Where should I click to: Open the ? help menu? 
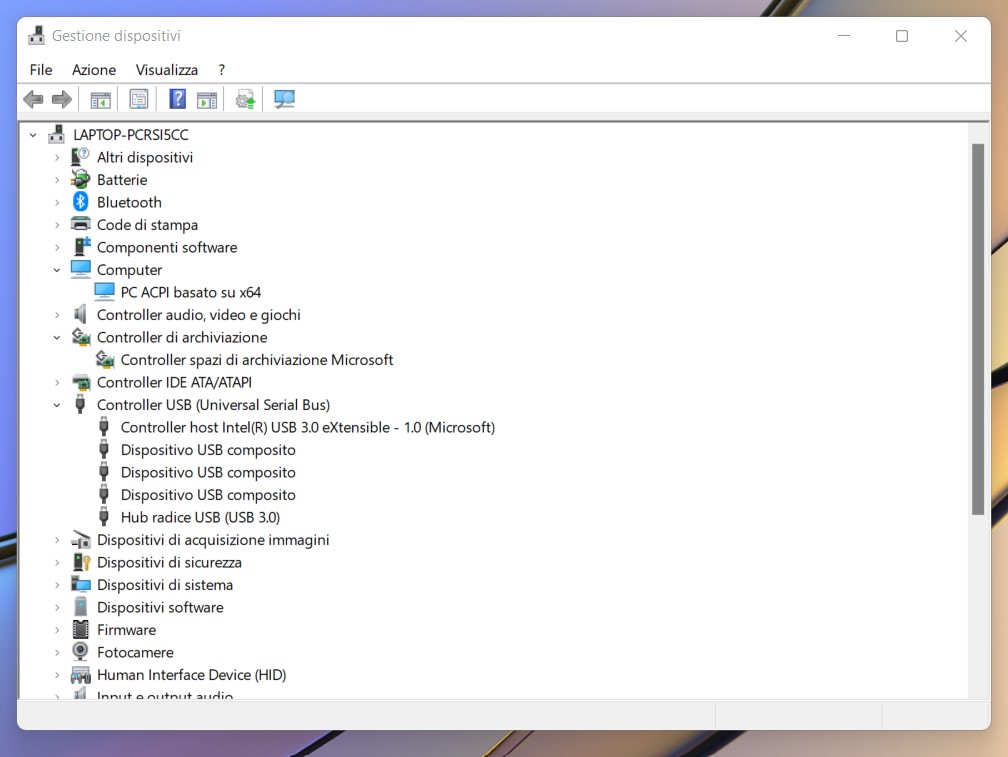[222, 69]
